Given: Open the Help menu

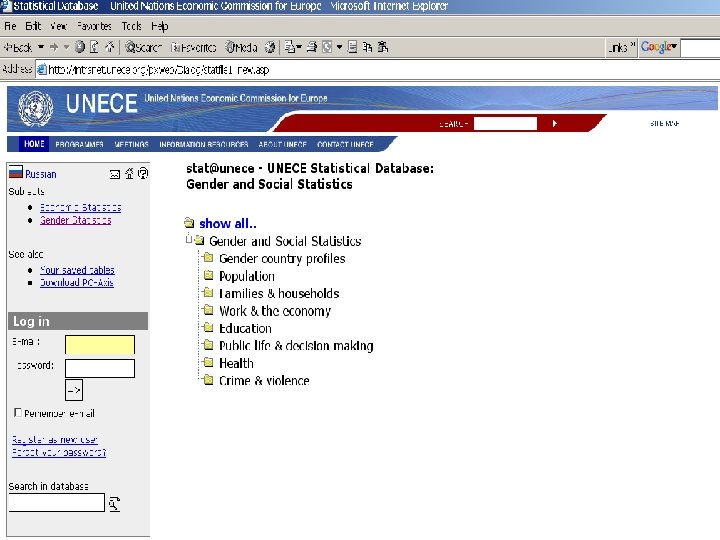Looking at the screenshot, I should point(159,26).
